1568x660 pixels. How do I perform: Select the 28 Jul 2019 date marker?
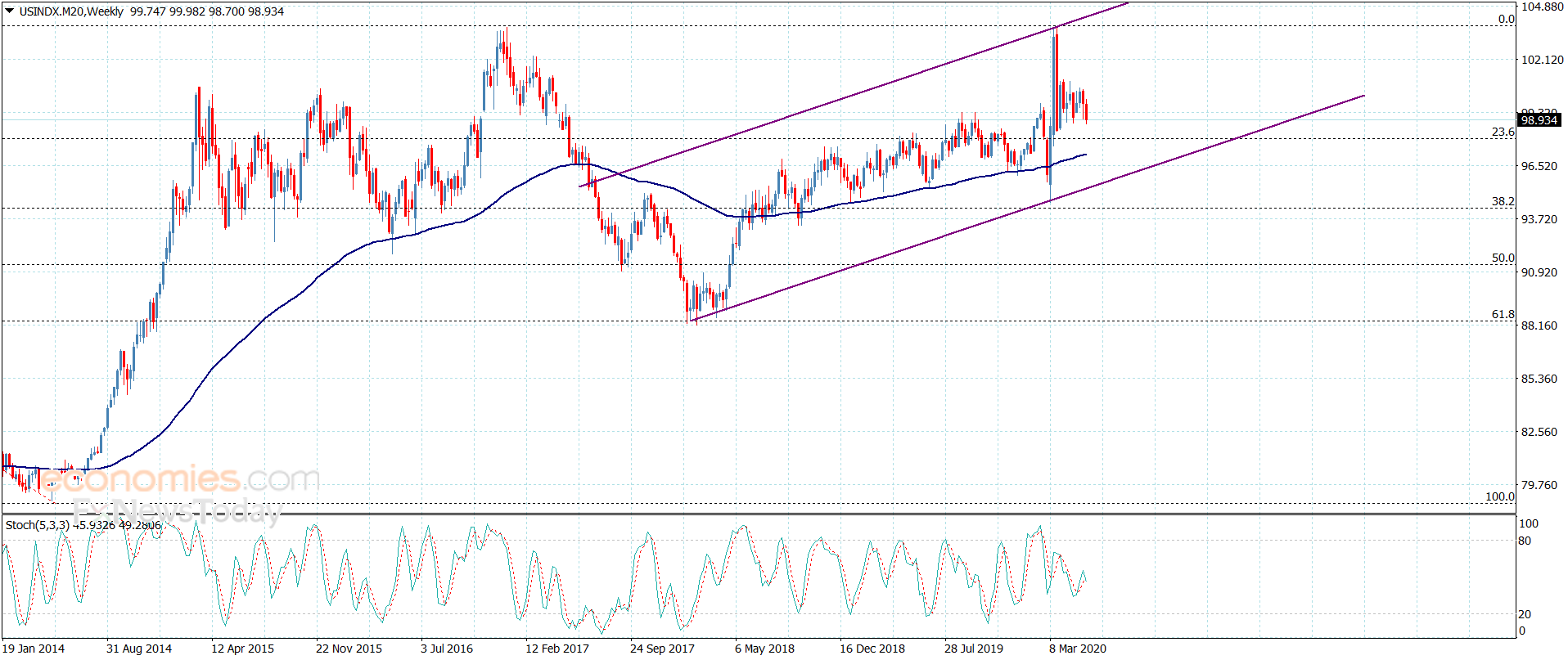pyautogui.click(x=974, y=649)
